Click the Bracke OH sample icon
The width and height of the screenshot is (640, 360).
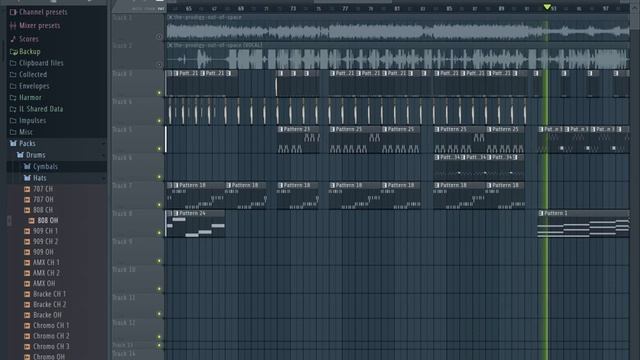pyautogui.click(x=27, y=315)
